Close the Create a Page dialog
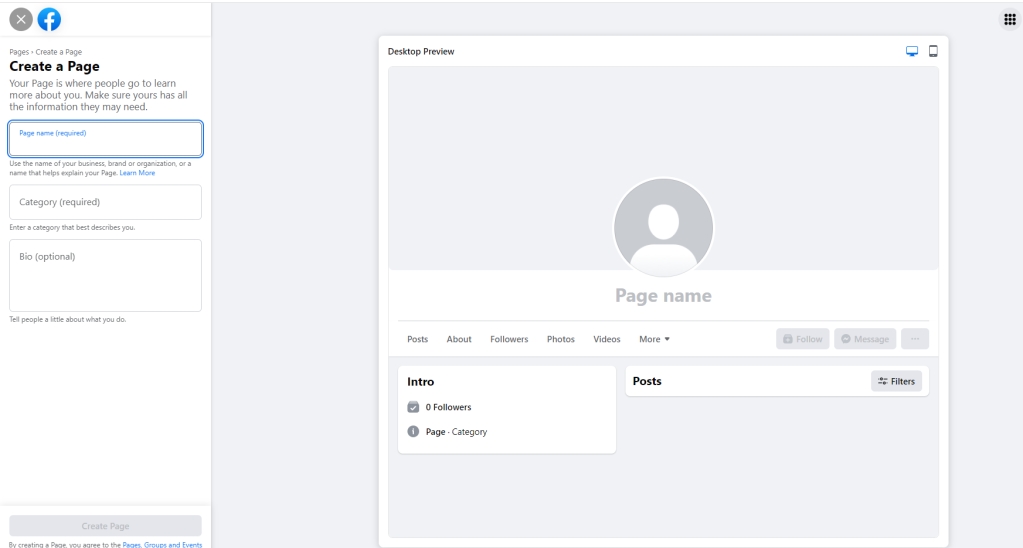1023x548 pixels. [x=21, y=20]
